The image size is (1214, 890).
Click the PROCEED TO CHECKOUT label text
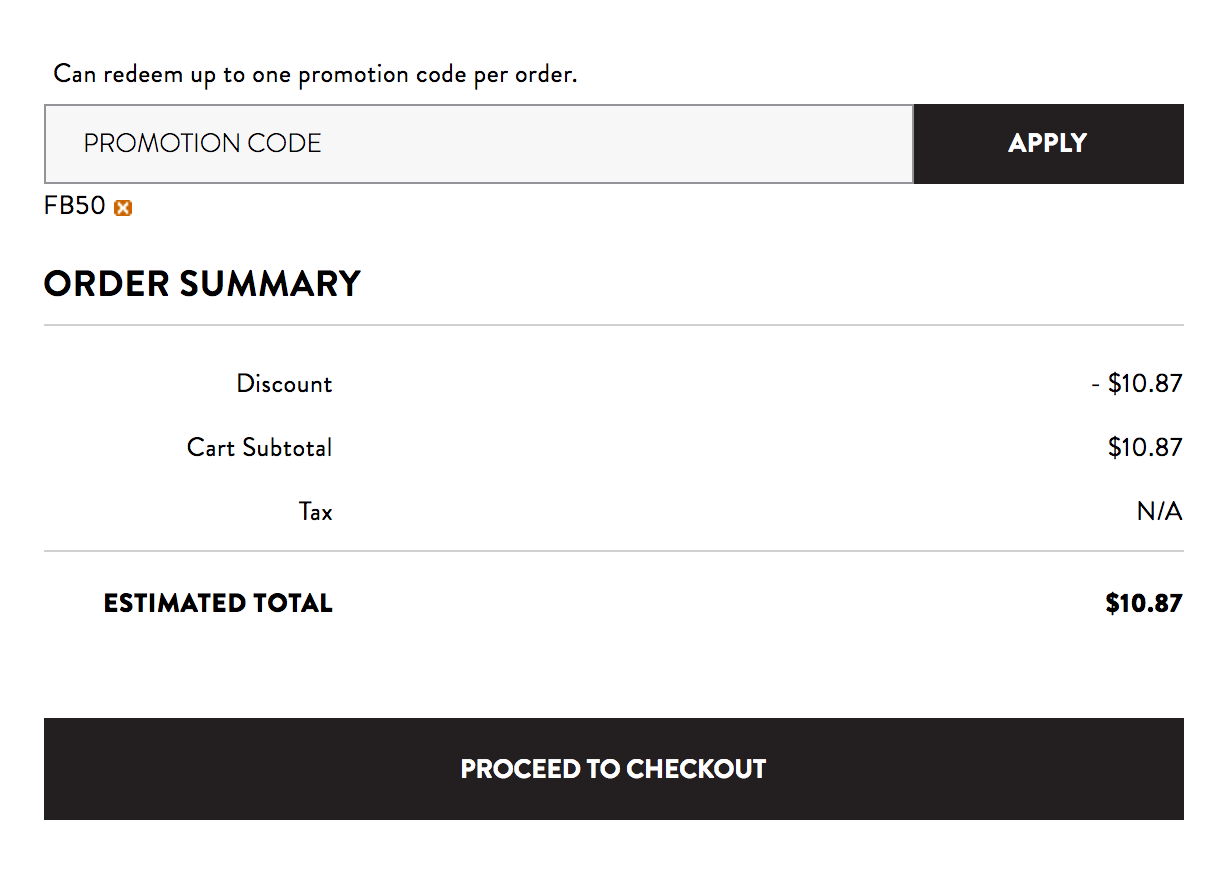[x=614, y=769]
